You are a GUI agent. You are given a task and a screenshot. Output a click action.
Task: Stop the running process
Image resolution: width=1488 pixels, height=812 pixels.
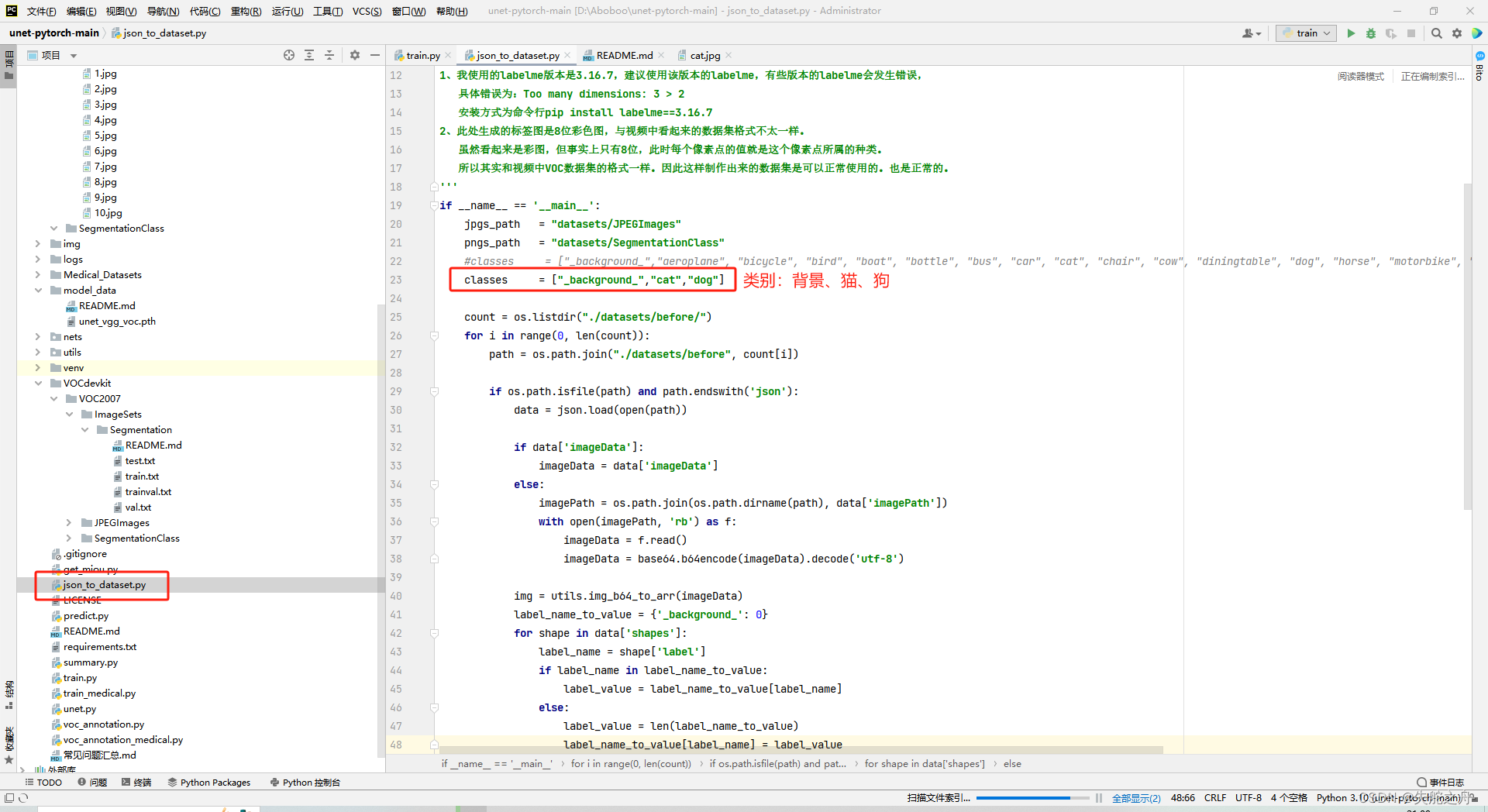pos(1411,33)
